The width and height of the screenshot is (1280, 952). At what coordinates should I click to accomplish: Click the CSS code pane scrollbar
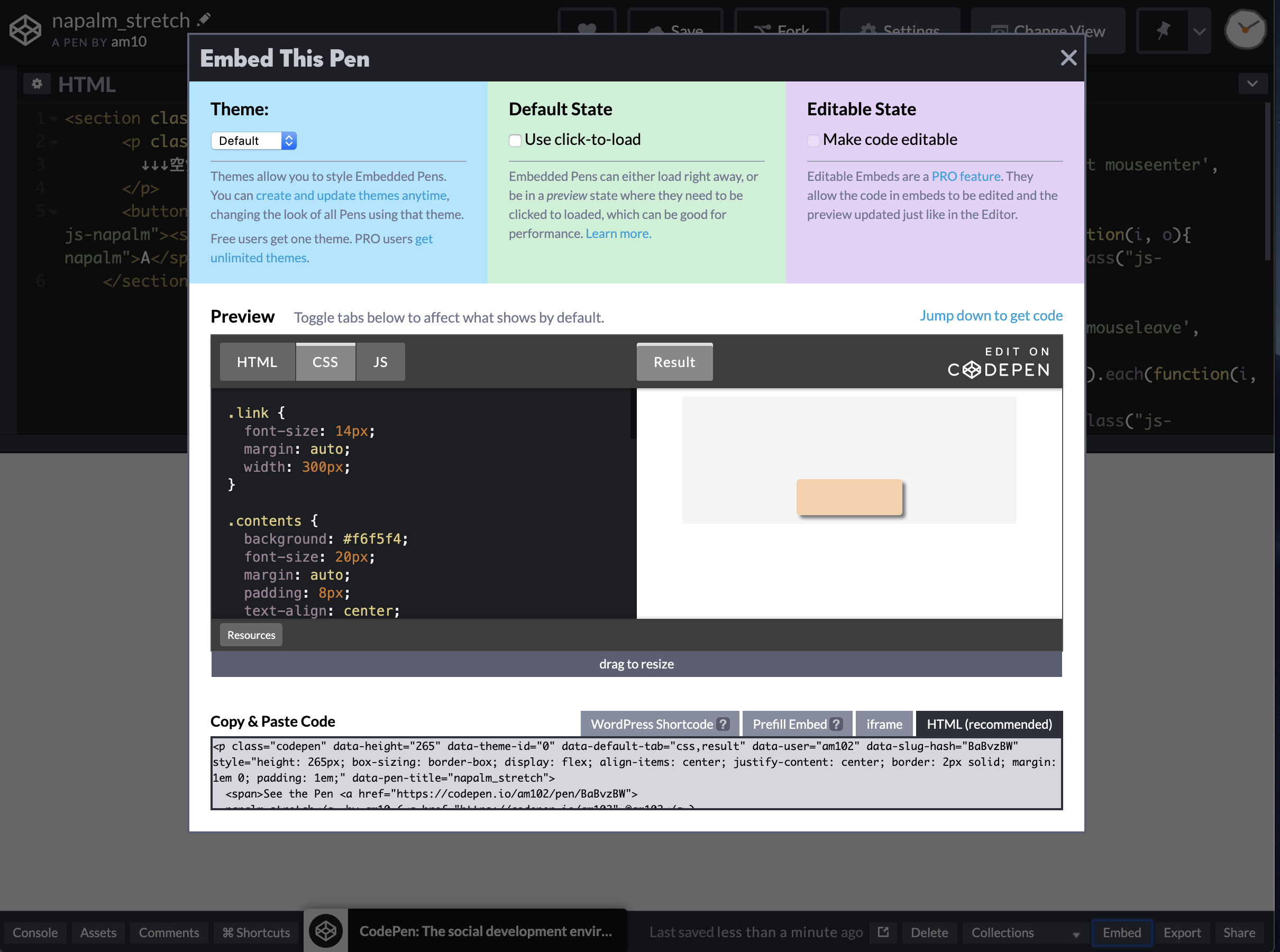(x=633, y=414)
